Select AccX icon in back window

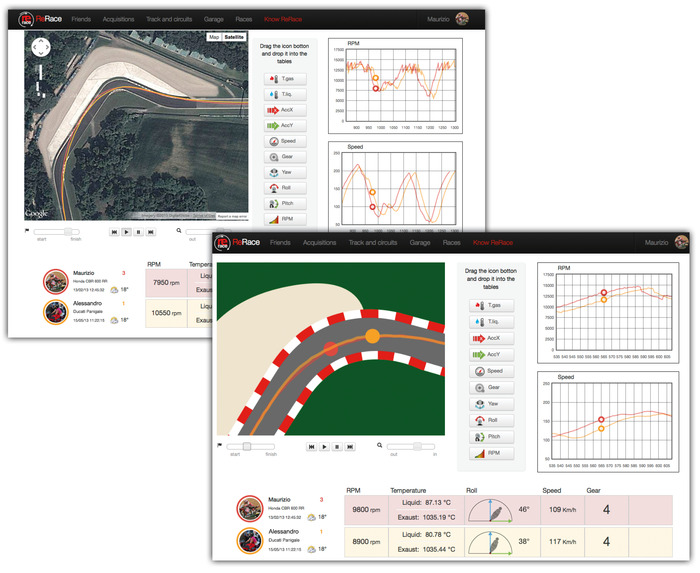(273, 110)
